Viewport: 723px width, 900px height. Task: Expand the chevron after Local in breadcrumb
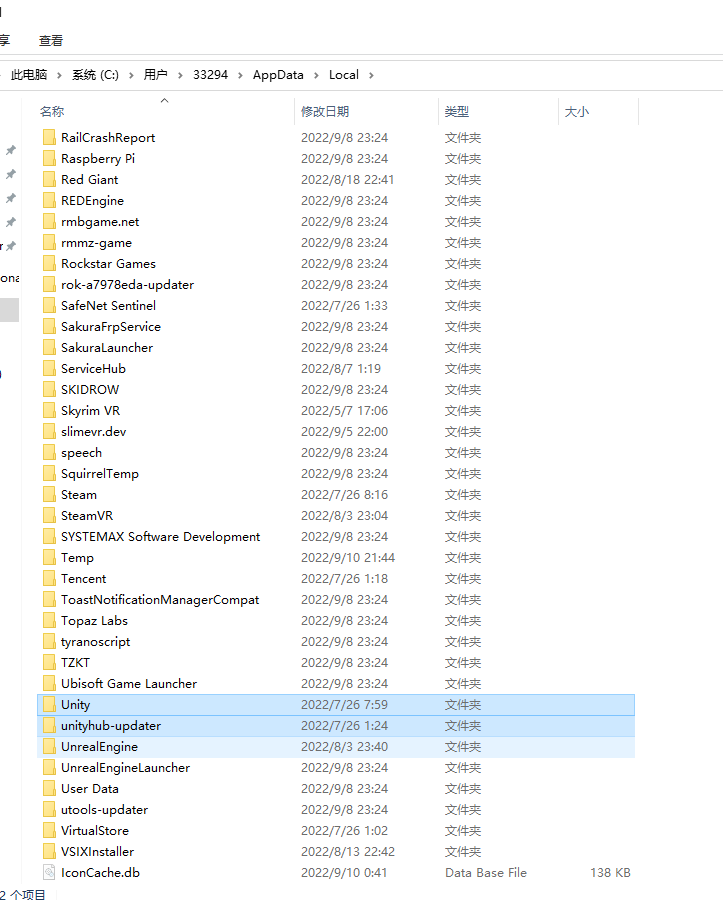[x=371, y=75]
